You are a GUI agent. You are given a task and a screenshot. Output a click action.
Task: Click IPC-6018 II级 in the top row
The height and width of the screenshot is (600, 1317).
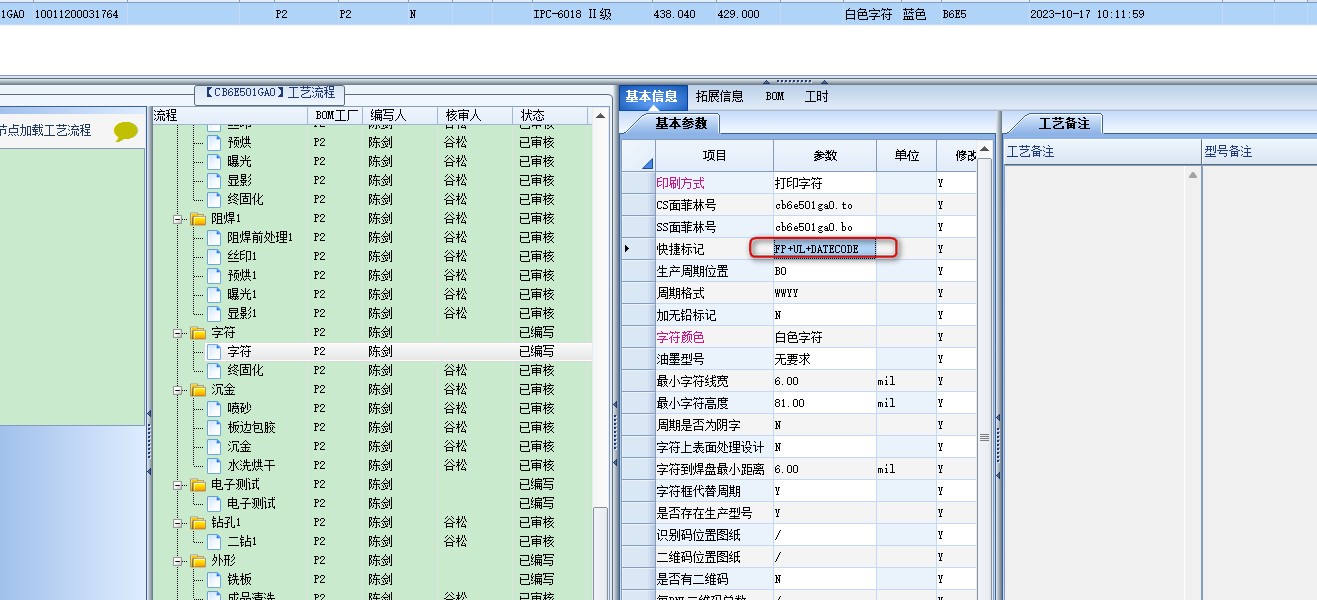[572, 14]
